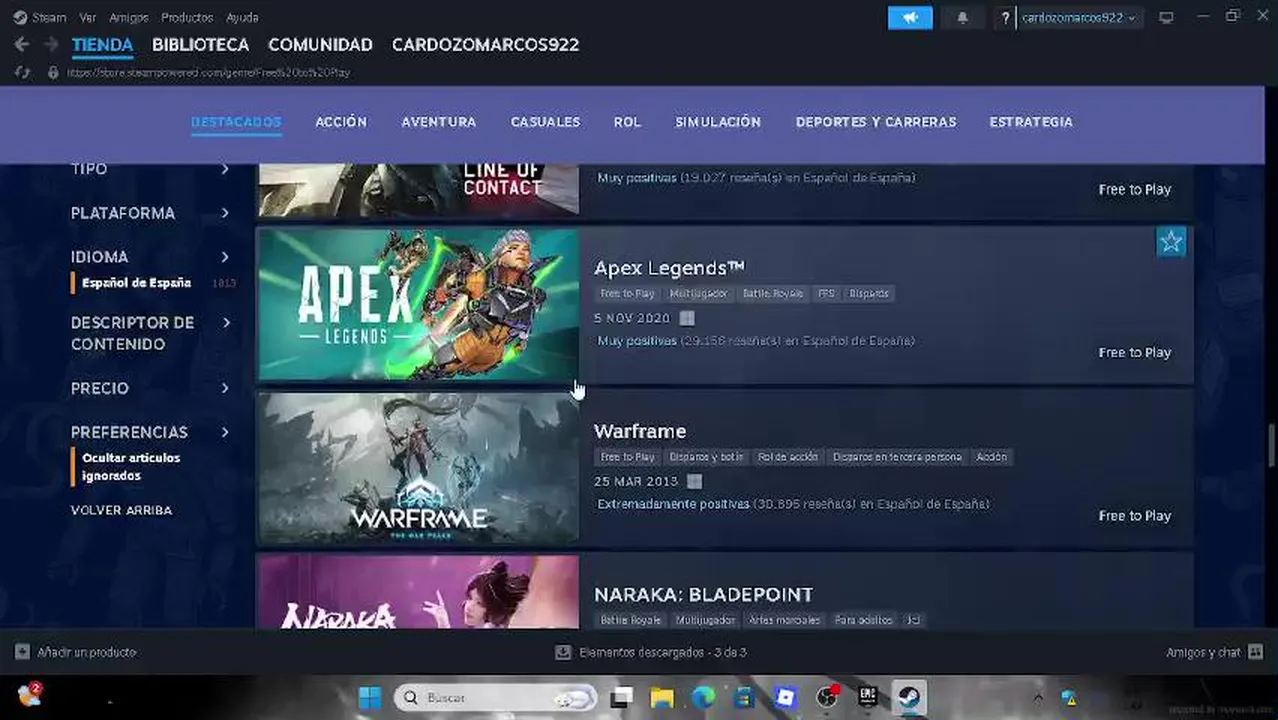This screenshot has width=1278, height=720.
Task: Reload the store page
Action: (x=22, y=73)
